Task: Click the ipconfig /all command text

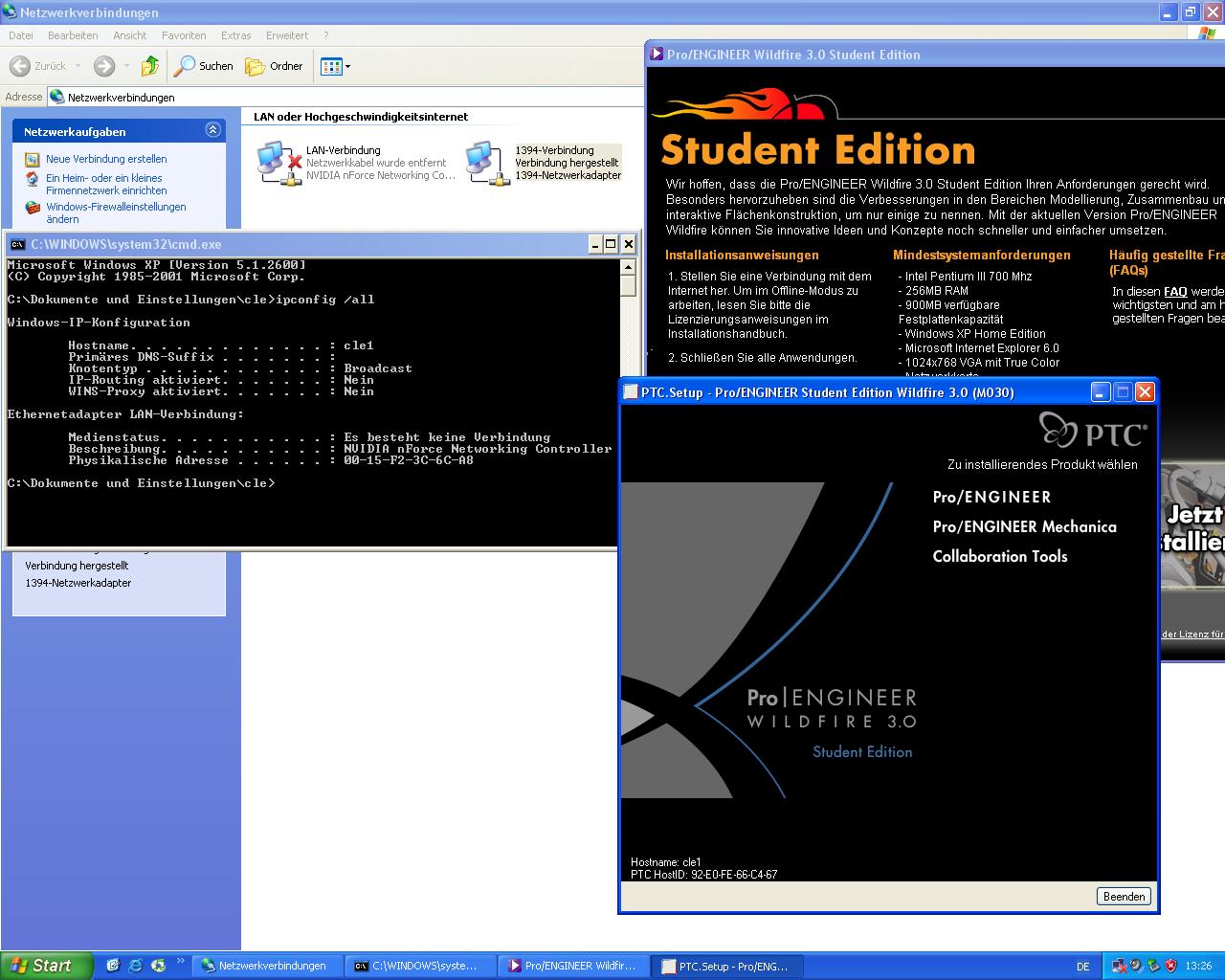Action: [324, 300]
